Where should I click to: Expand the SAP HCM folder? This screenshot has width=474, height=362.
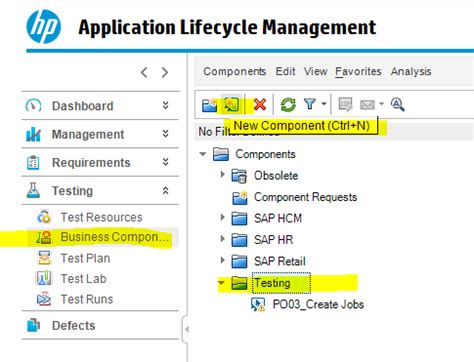point(222,218)
